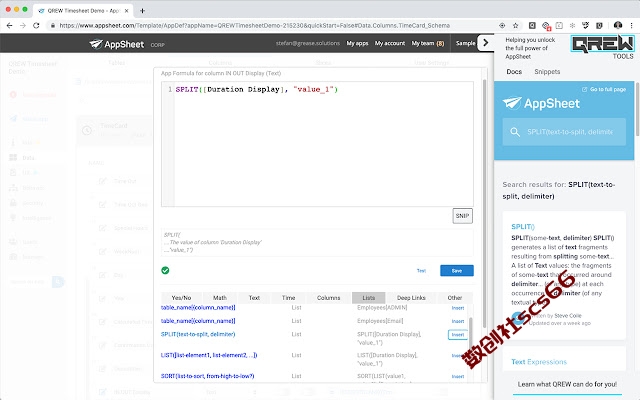Image resolution: width=640 pixels, height=400 pixels.
Task: Open My team (8) menu
Action: [428, 43]
